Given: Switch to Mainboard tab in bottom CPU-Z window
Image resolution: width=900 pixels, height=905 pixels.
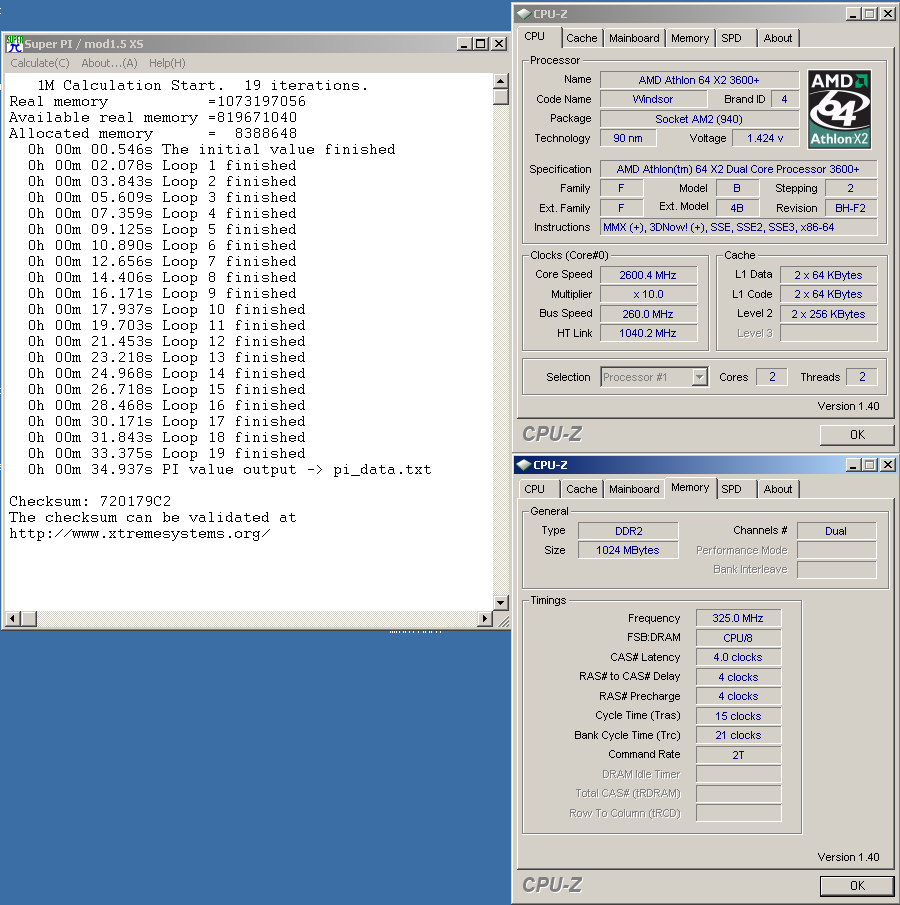Looking at the screenshot, I should (x=634, y=489).
